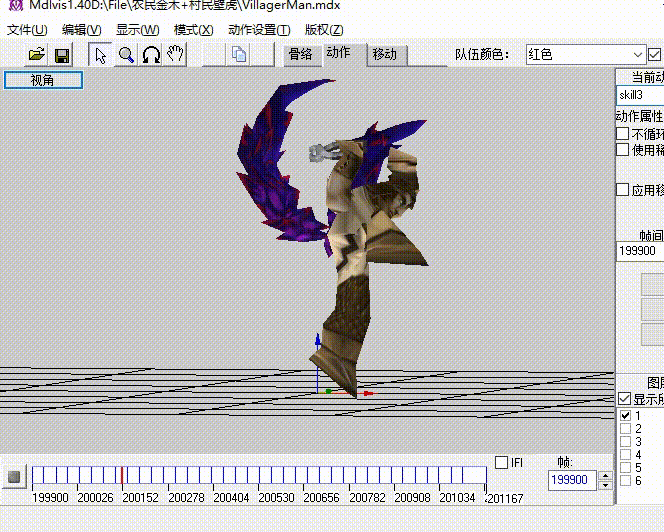
Task: Click timeline label 200782
Action: 367,498
